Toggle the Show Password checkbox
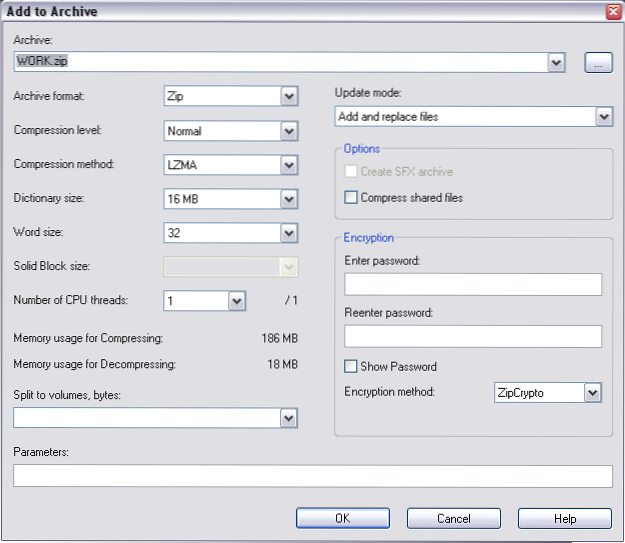The height and width of the screenshot is (543, 625). point(351,366)
